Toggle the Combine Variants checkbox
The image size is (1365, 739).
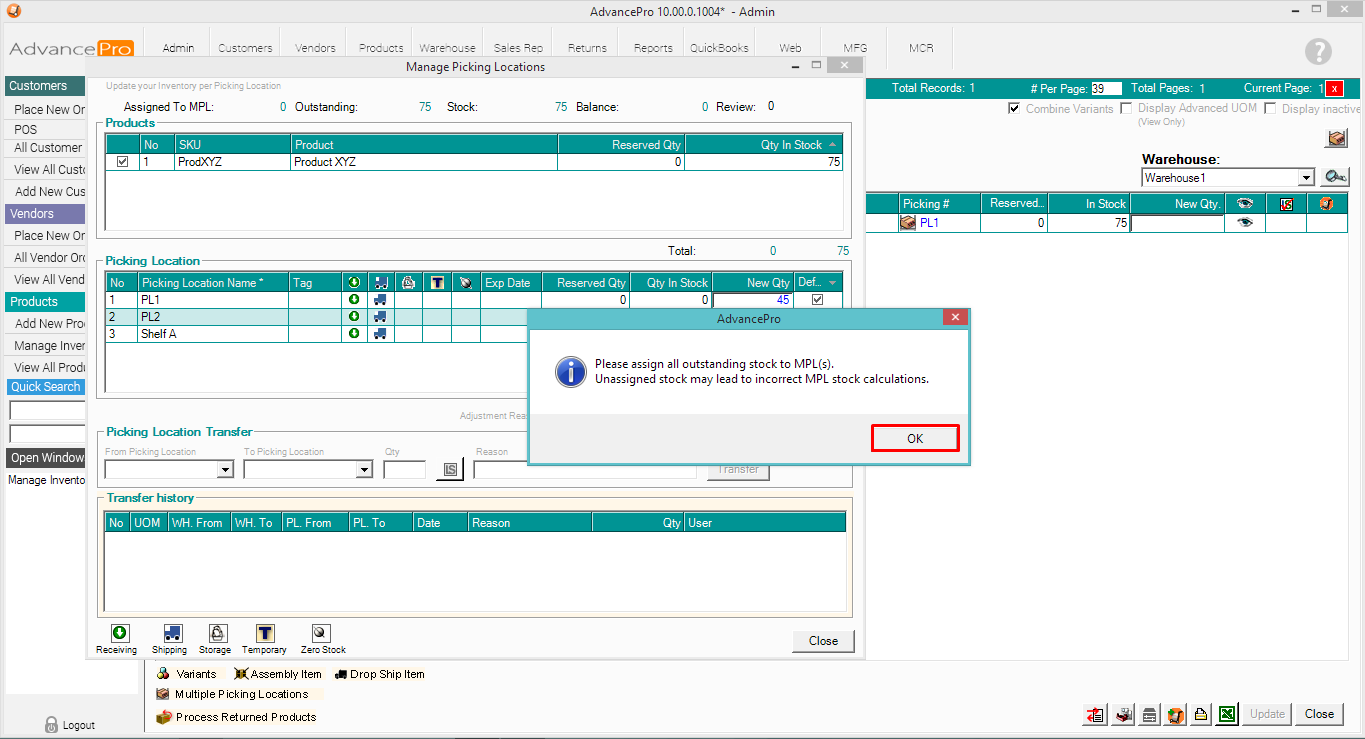[x=1014, y=108]
